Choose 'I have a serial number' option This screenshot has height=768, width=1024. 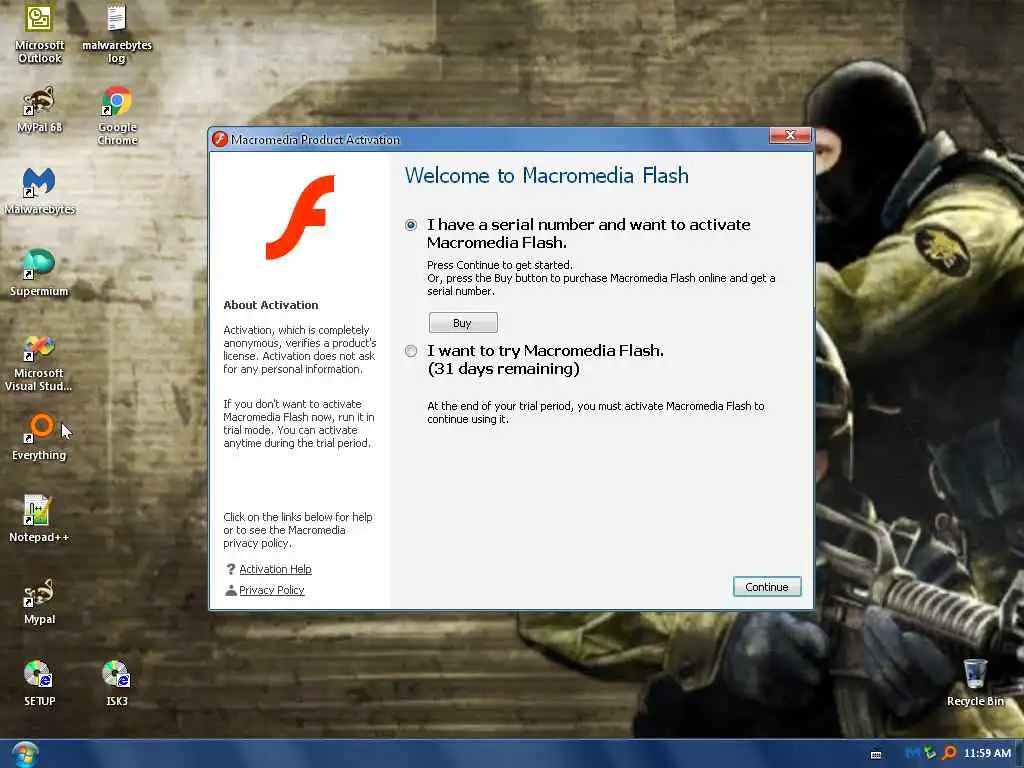coord(411,225)
